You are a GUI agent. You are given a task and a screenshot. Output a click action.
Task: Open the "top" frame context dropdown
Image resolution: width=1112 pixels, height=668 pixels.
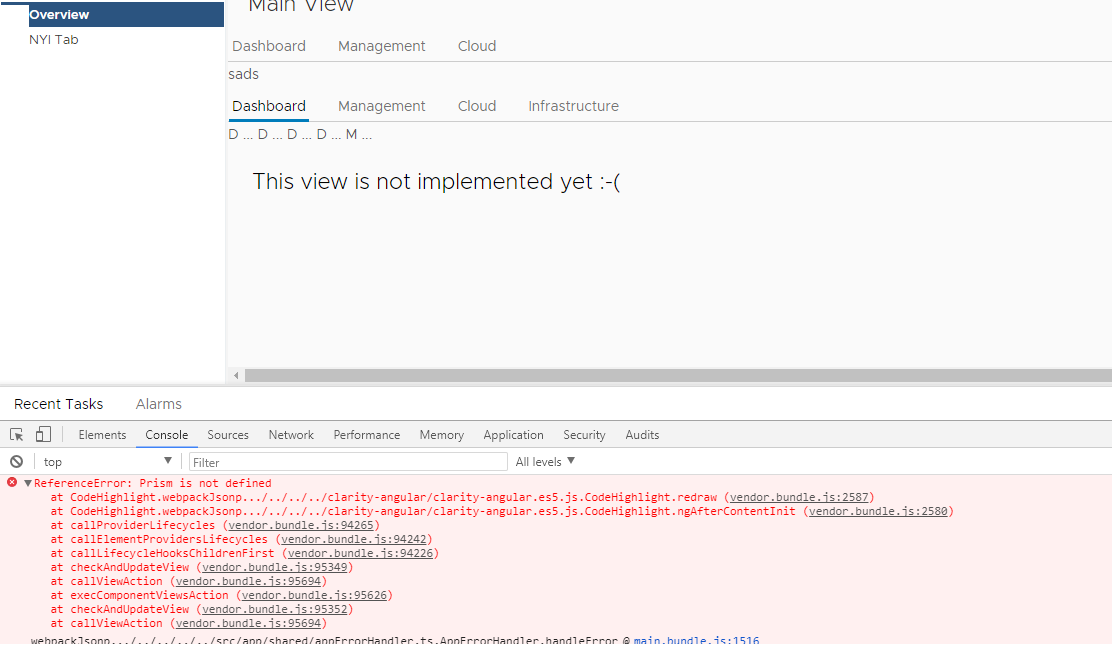click(x=107, y=461)
